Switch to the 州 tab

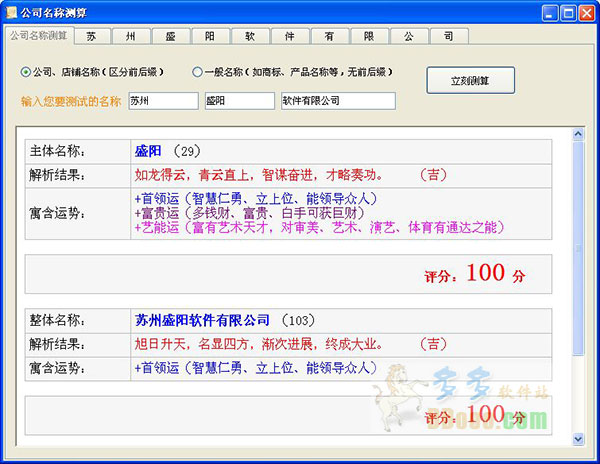pyautogui.click(x=131, y=36)
